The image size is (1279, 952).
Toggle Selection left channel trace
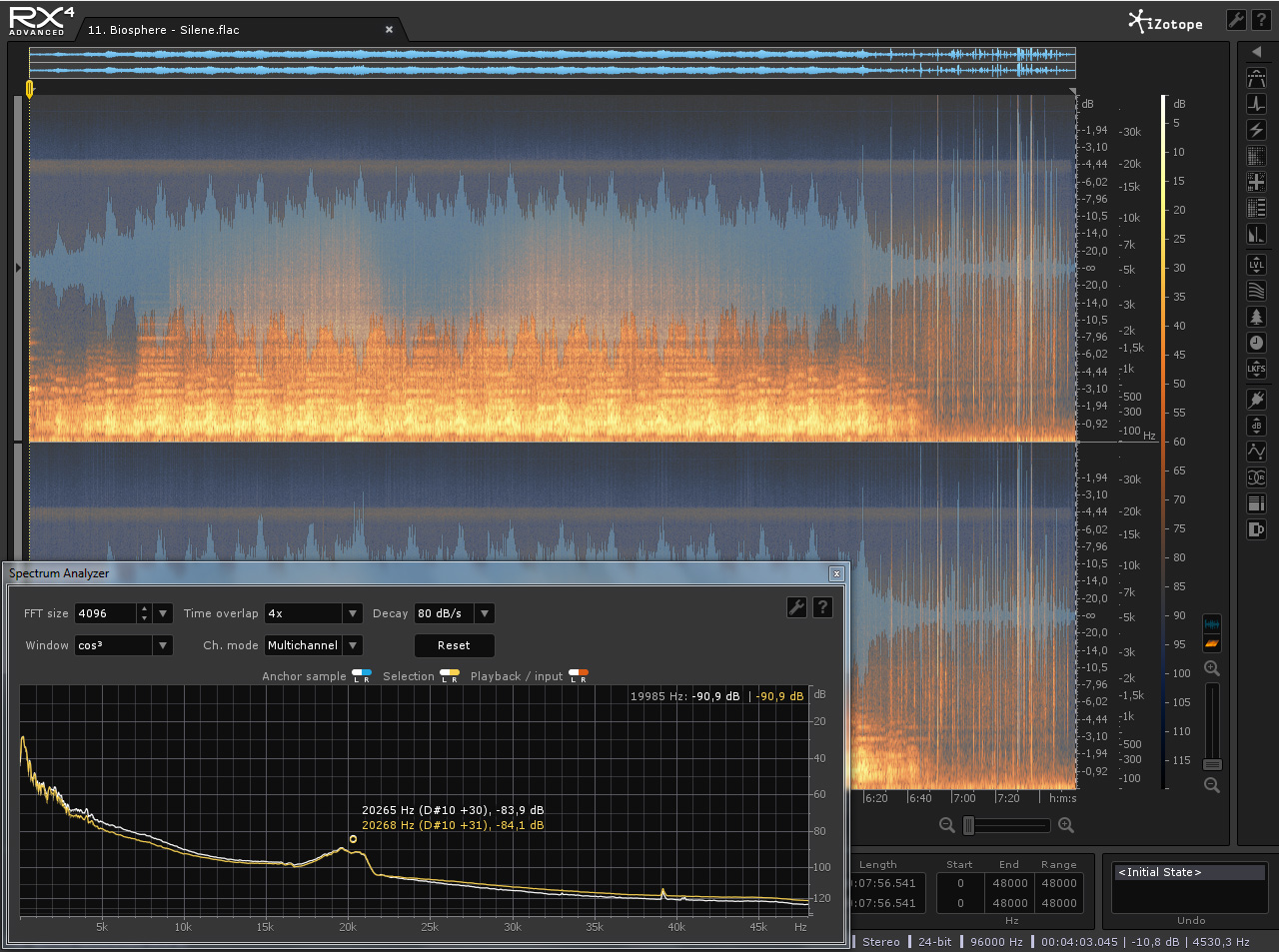pyautogui.click(x=445, y=674)
